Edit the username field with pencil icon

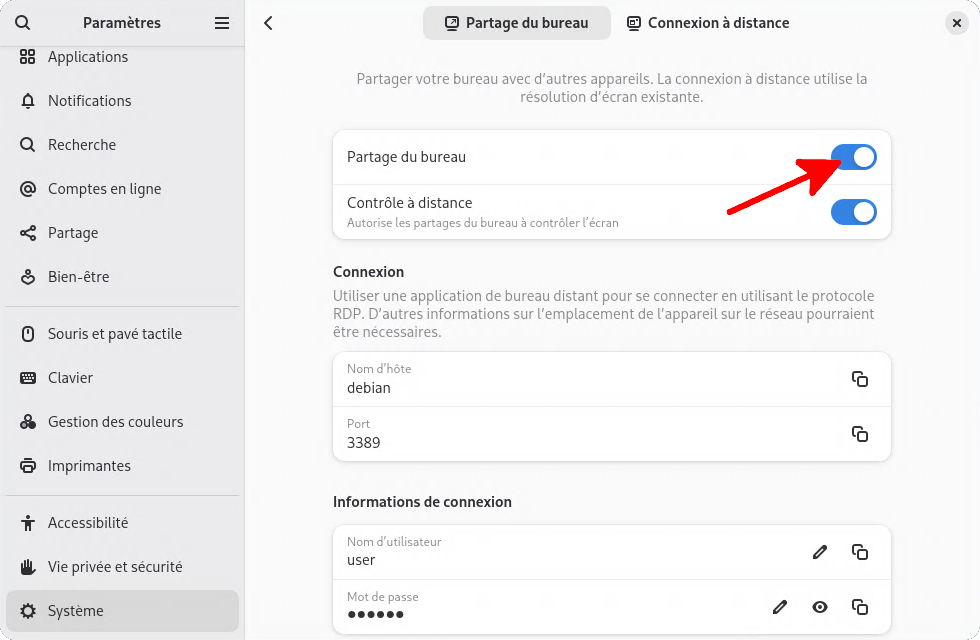[x=820, y=552]
